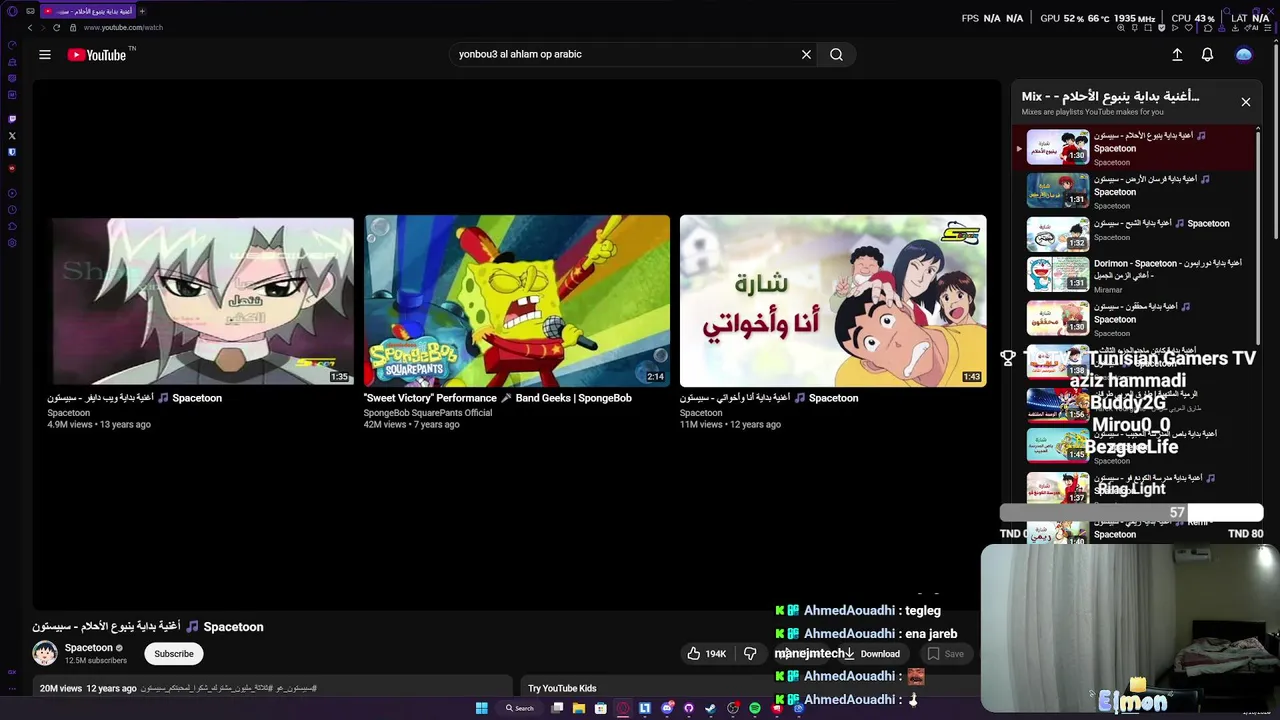Viewport: 1280px width, 720px height.
Task: Open File Explorer from taskbar
Action: click(578, 708)
